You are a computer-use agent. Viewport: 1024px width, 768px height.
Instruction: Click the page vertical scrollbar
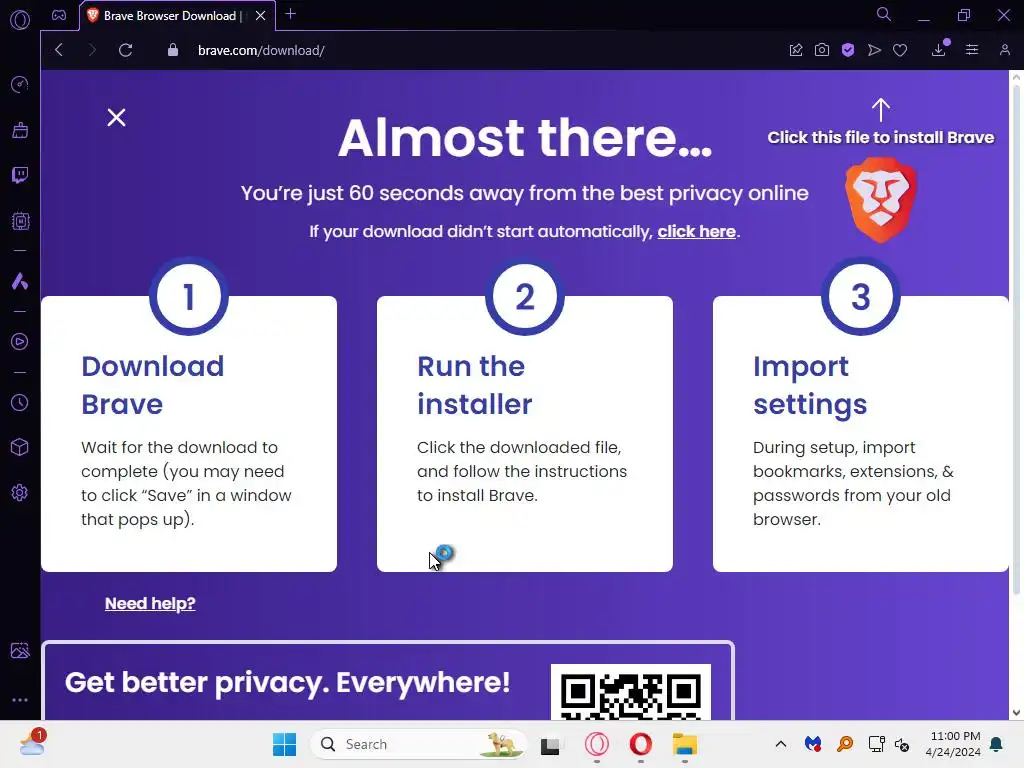point(1016,340)
